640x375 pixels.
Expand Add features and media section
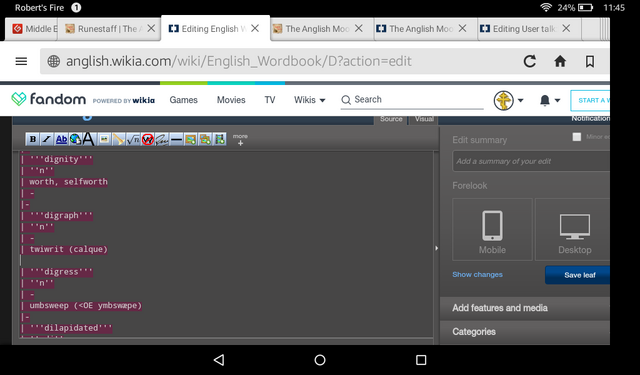click(525, 308)
